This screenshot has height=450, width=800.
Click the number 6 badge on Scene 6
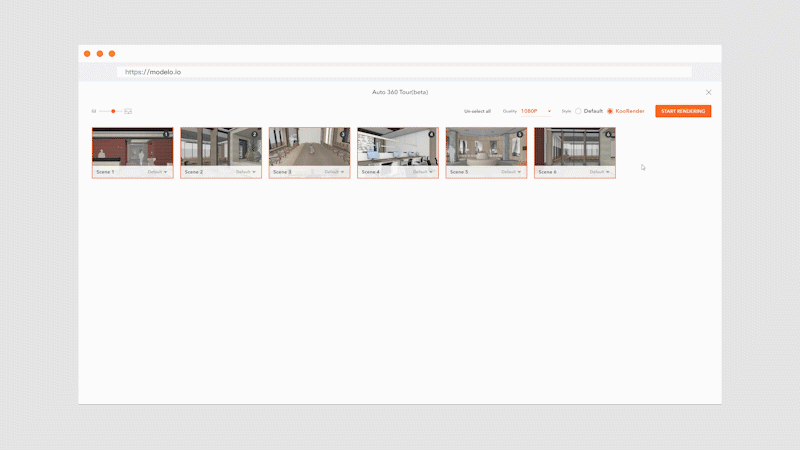[608, 134]
